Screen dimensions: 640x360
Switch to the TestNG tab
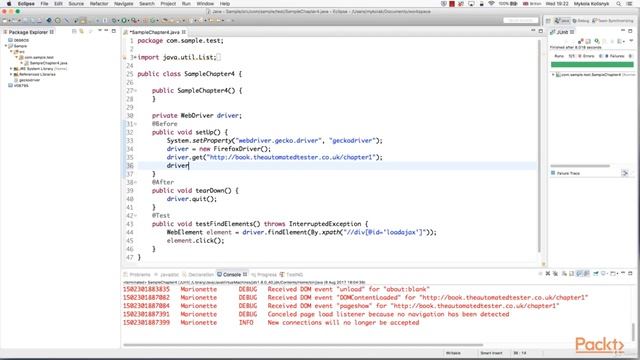pyautogui.click(x=291, y=275)
